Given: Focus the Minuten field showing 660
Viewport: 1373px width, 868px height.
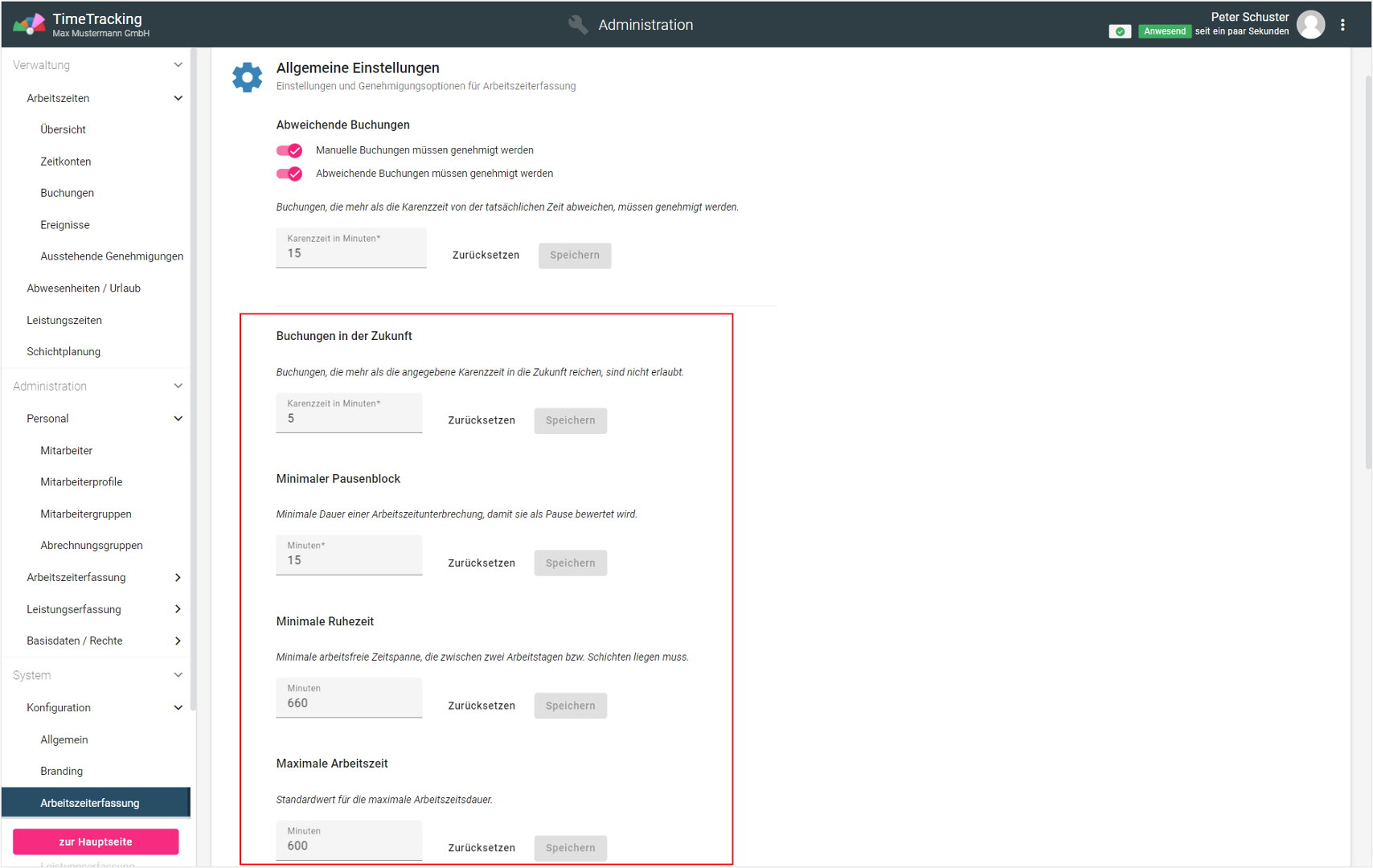Looking at the screenshot, I should pyautogui.click(x=349, y=698).
